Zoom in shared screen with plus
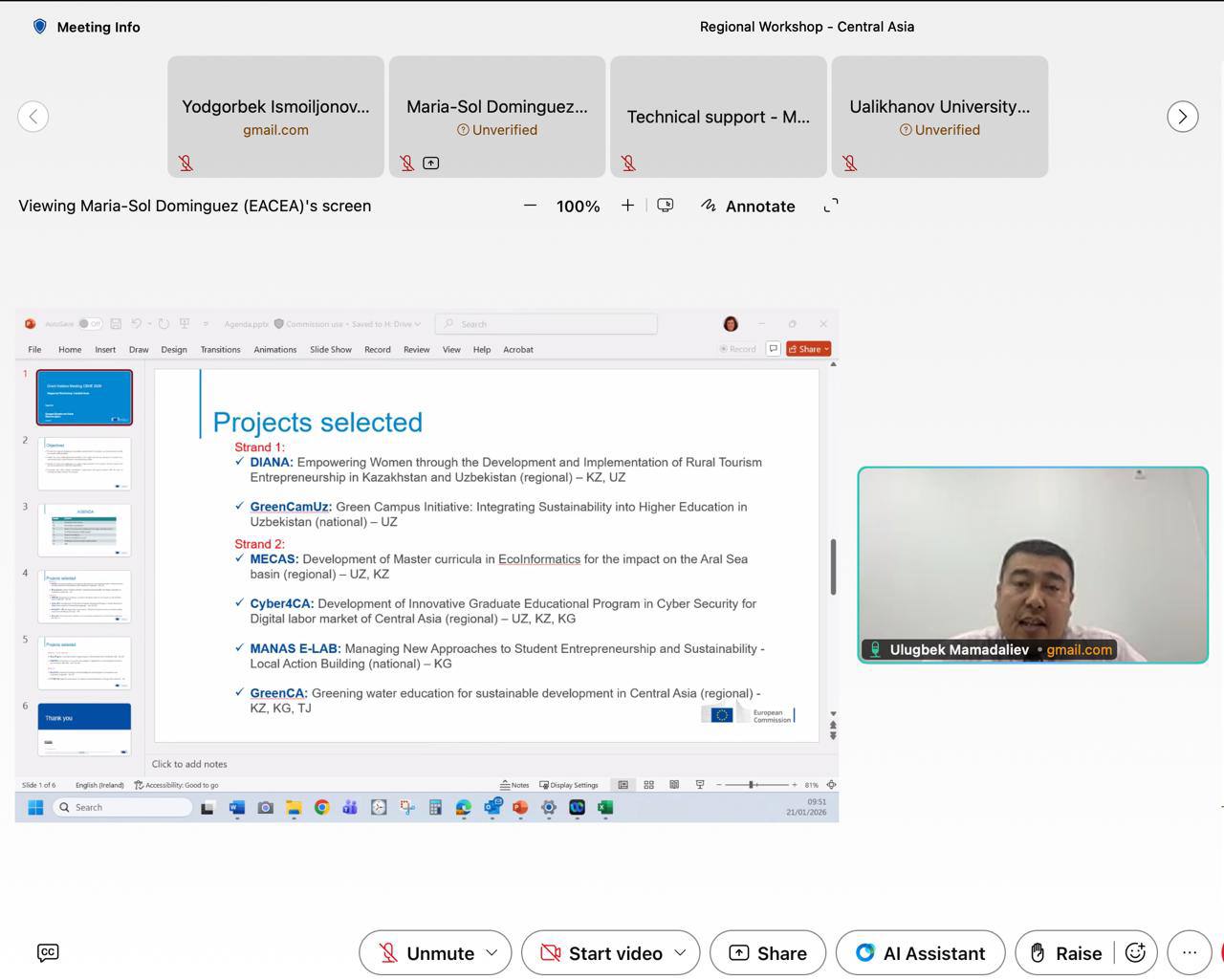This screenshot has width=1224, height=980. [627, 206]
